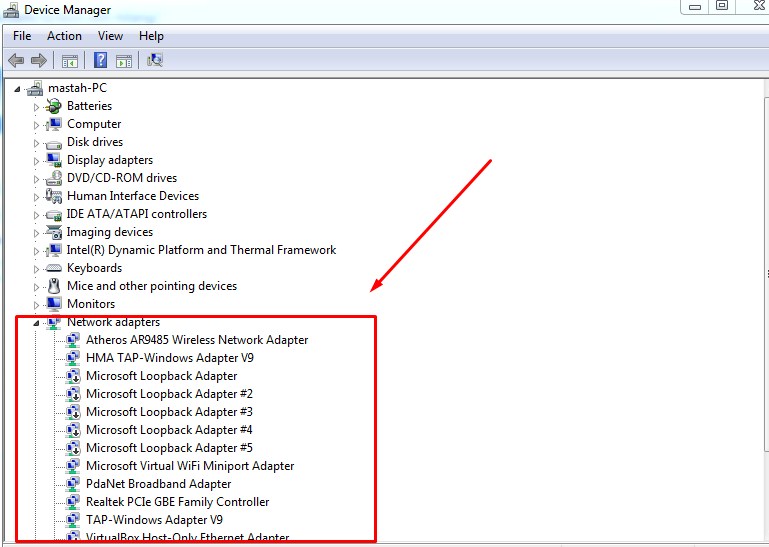Open the Help toolbar icon
Screen dimensions: 769x547
(100, 60)
